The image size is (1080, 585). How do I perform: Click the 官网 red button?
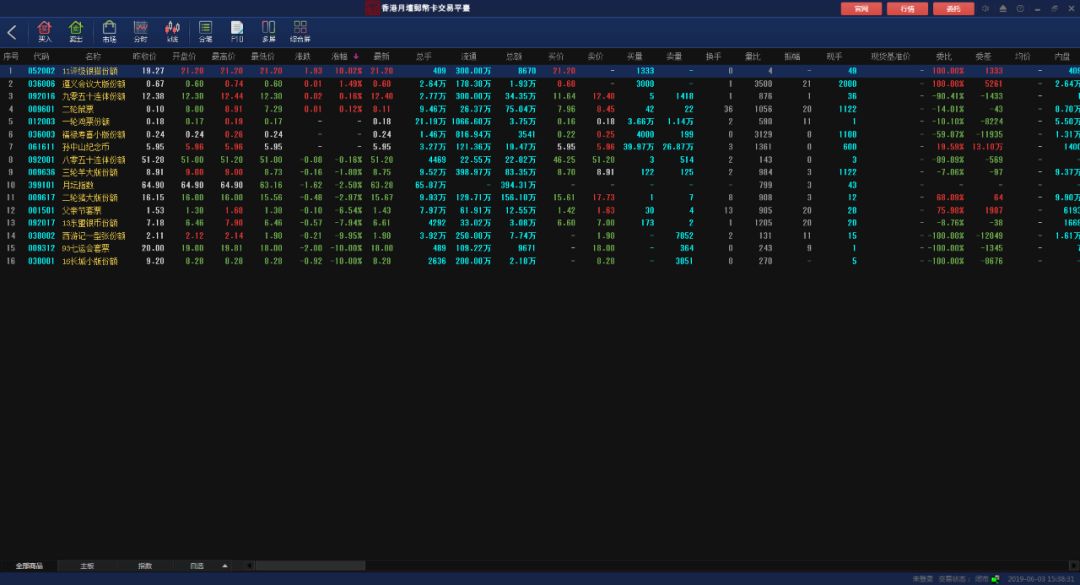pyautogui.click(x=861, y=8)
